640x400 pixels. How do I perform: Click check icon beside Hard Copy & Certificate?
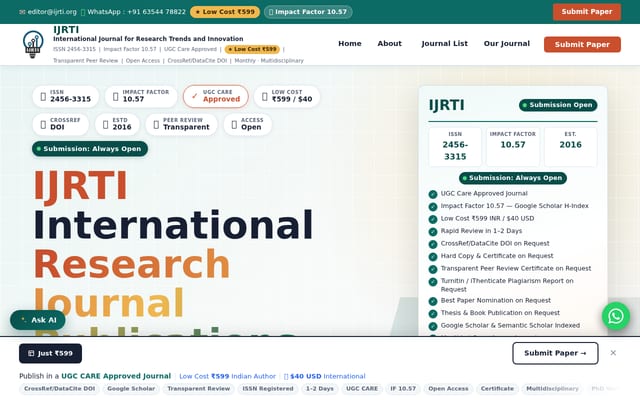(433, 257)
